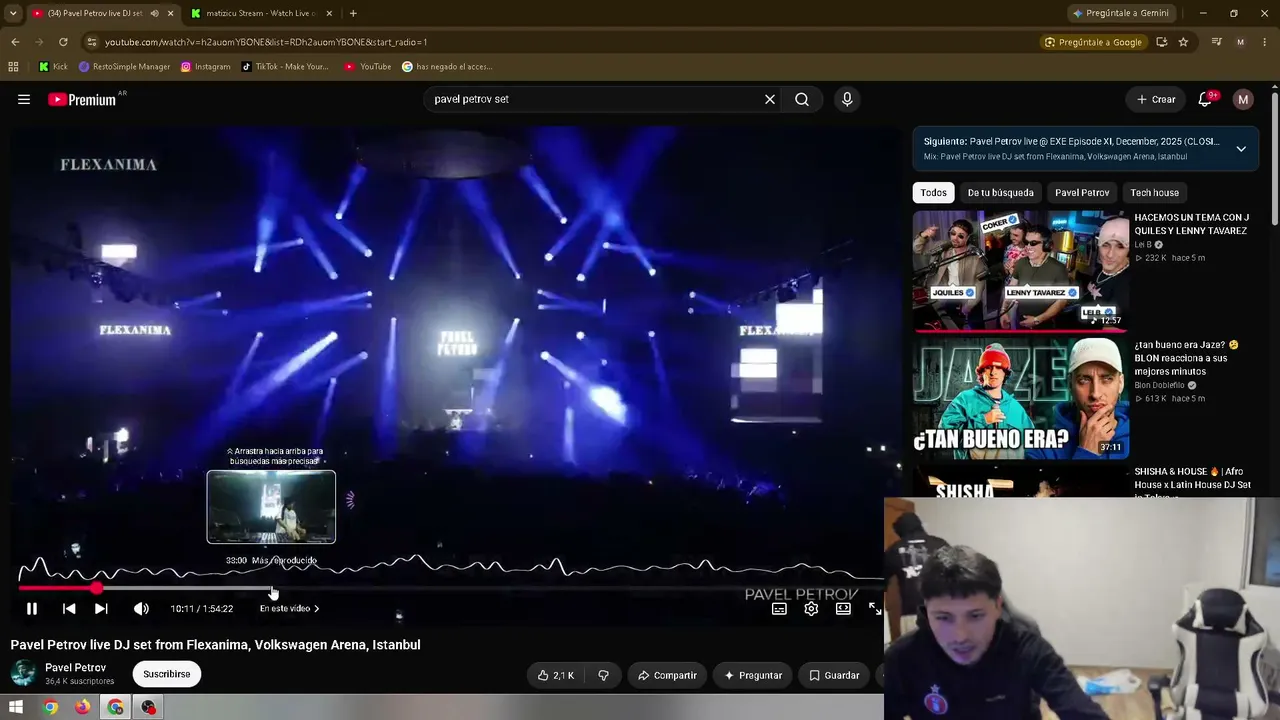The height and width of the screenshot is (720, 1280).
Task: Open Pregúntale a Gemini button
Action: pyautogui.click(x=1120, y=13)
